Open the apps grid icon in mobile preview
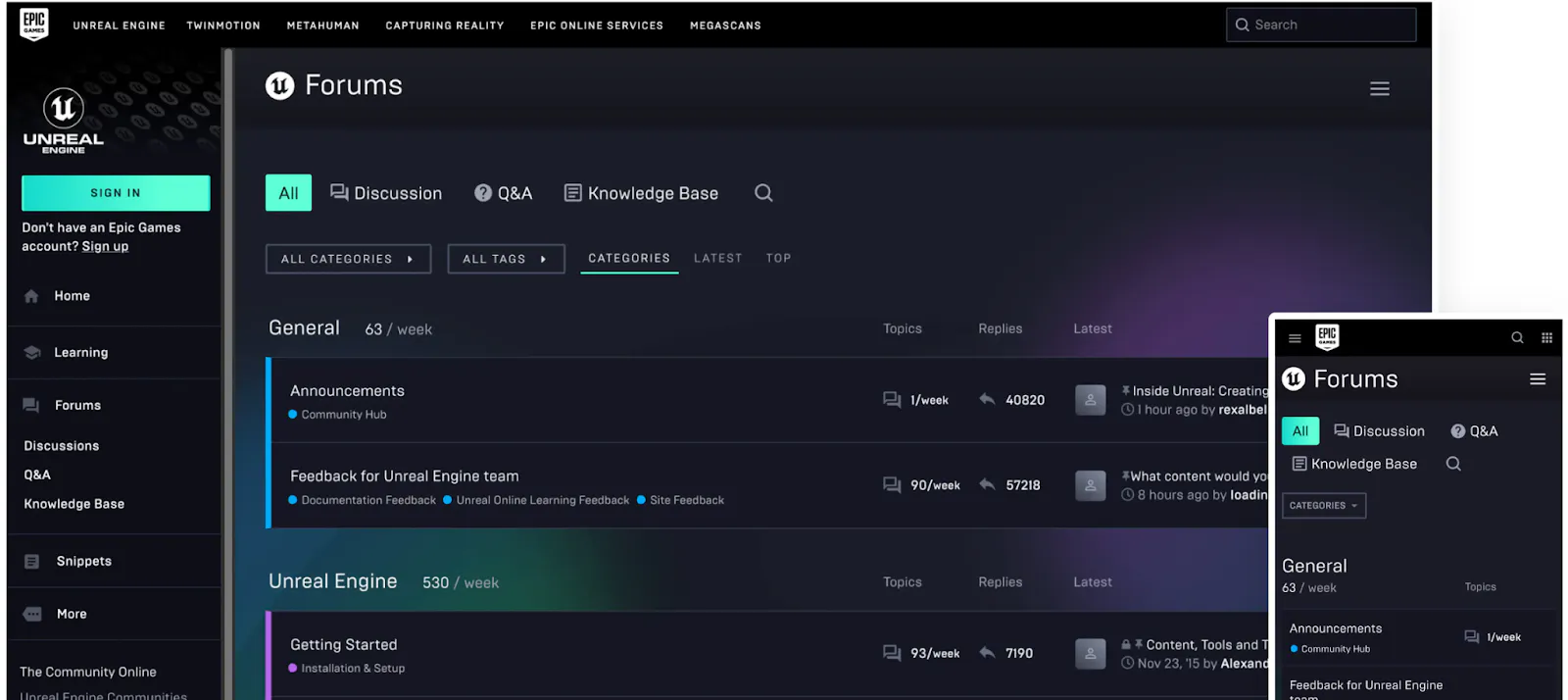The width and height of the screenshot is (1568, 700). pos(1546,338)
